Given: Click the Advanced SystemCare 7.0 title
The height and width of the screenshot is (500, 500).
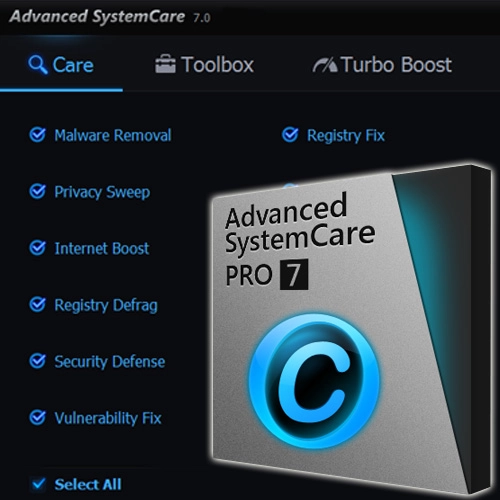Looking at the screenshot, I should [110, 17].
